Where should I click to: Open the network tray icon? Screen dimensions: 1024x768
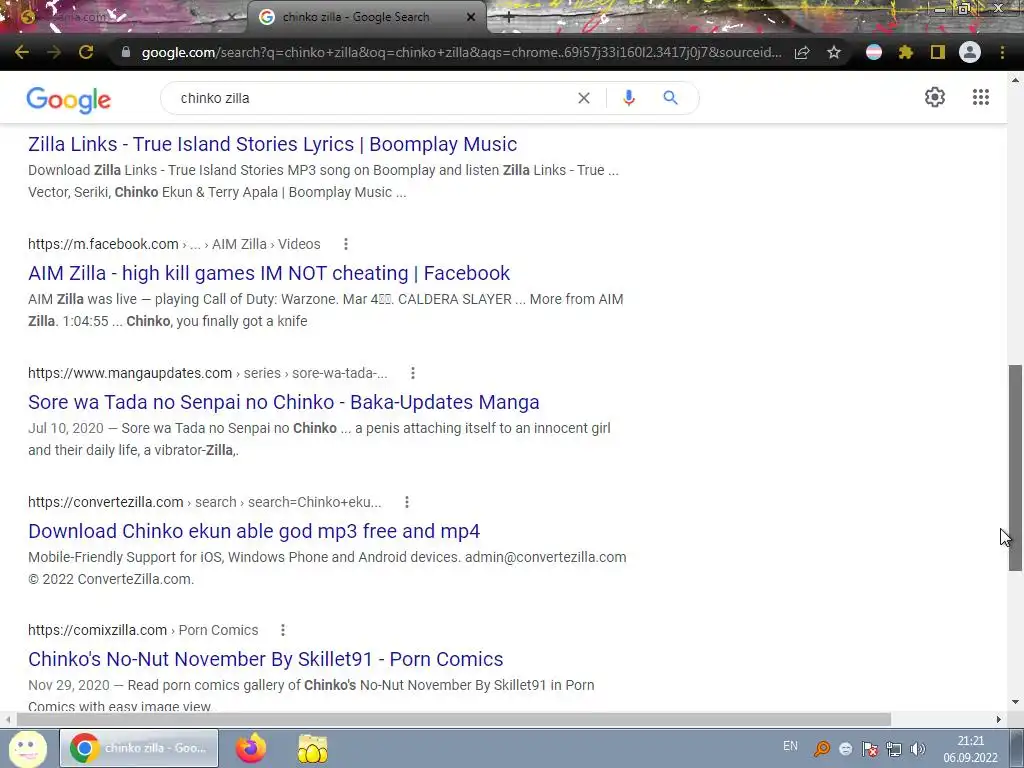(893, 749)
